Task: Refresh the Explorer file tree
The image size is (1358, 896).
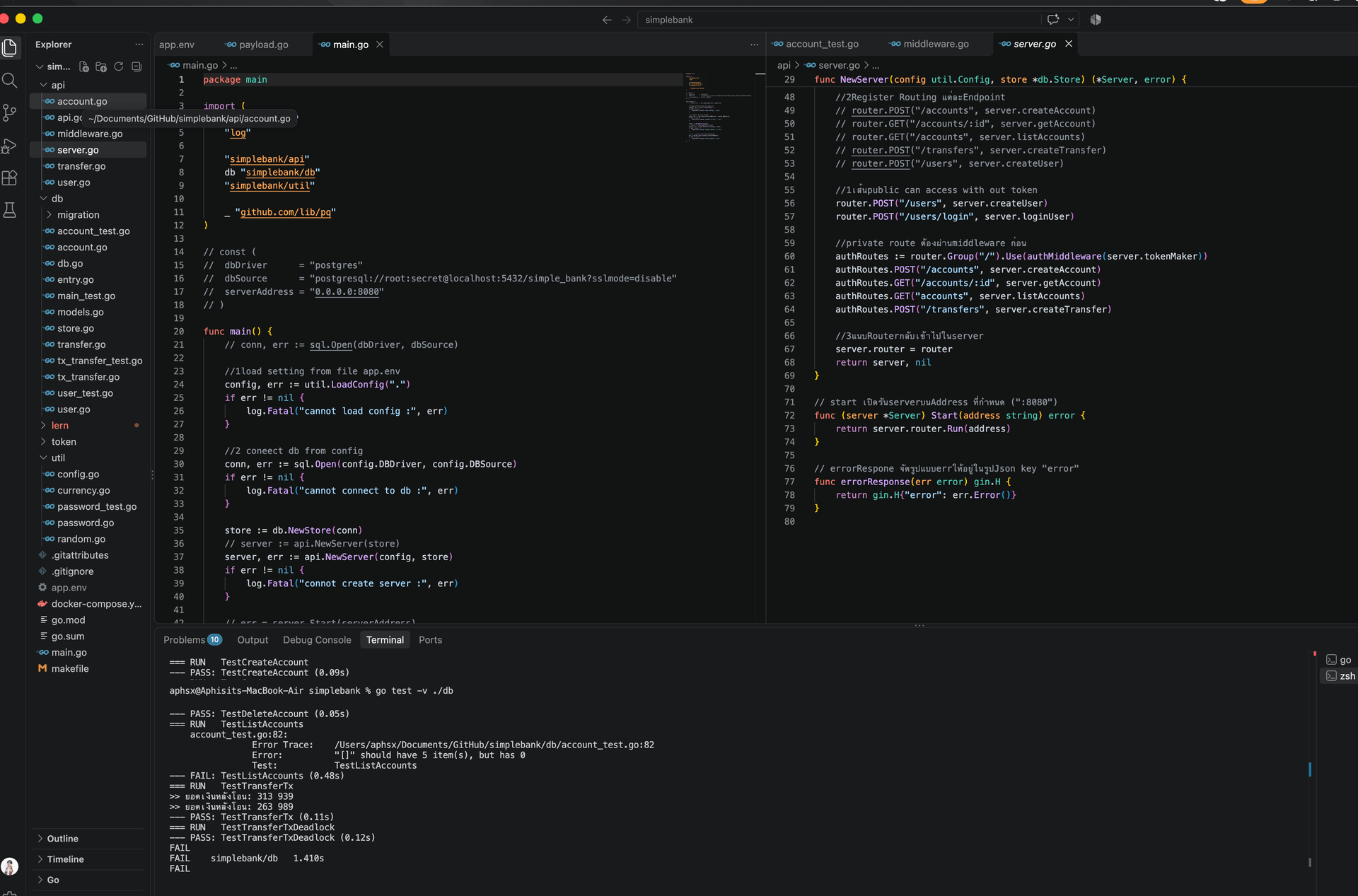Action: pos(119,66)
